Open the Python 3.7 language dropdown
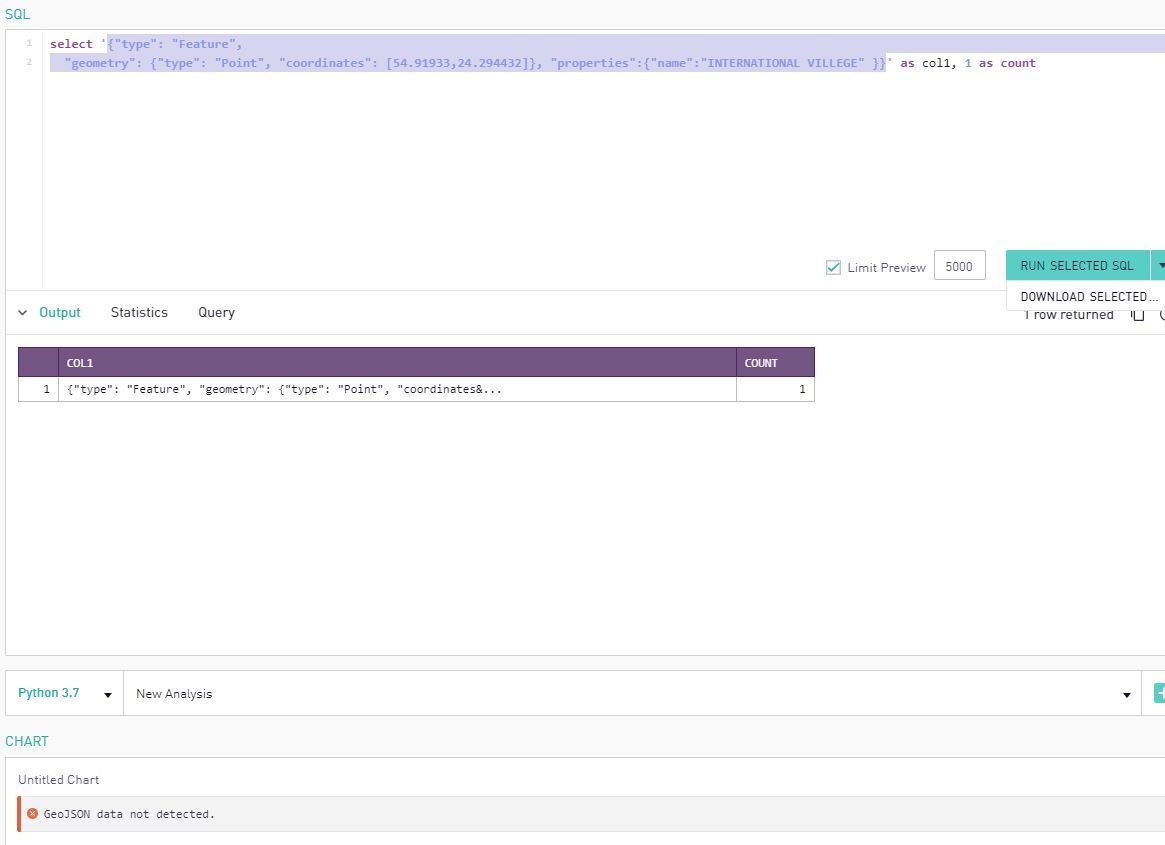 [x=65, y=693]
